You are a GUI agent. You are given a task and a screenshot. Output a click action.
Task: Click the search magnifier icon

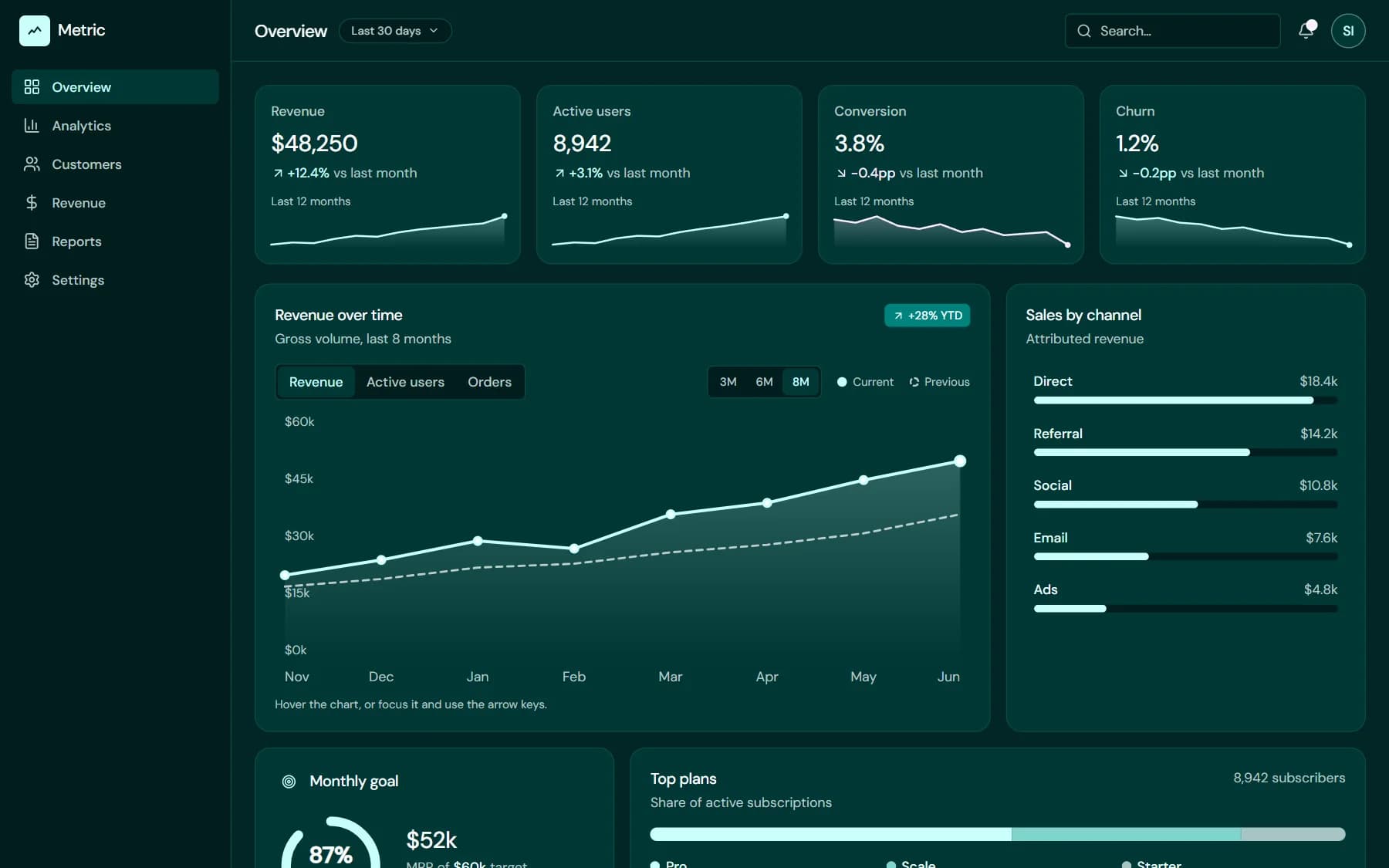click(x=1084, y=31)
